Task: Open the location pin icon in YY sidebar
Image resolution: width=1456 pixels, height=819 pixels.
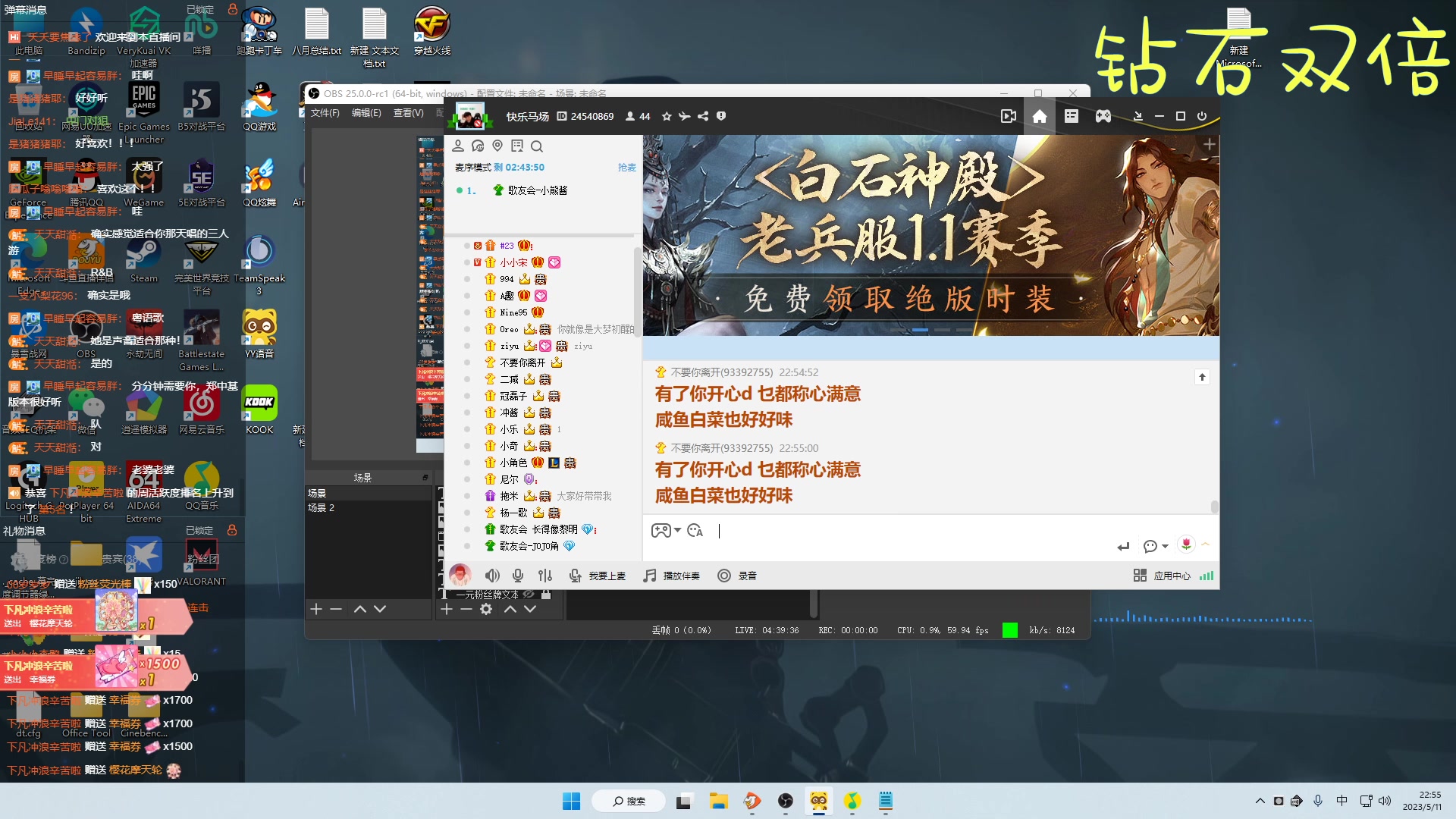Action: coord(497,146)
